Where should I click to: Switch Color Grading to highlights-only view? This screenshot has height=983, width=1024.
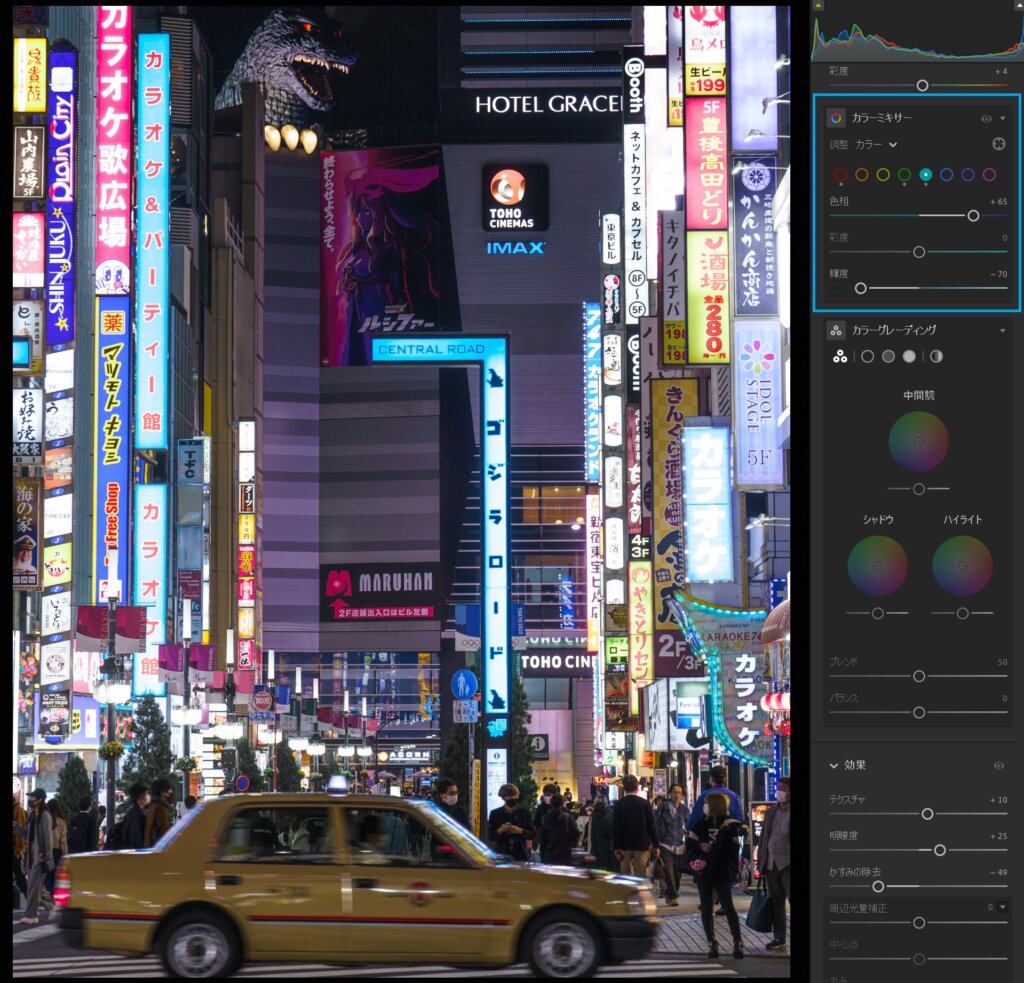(x=909, y=357)
